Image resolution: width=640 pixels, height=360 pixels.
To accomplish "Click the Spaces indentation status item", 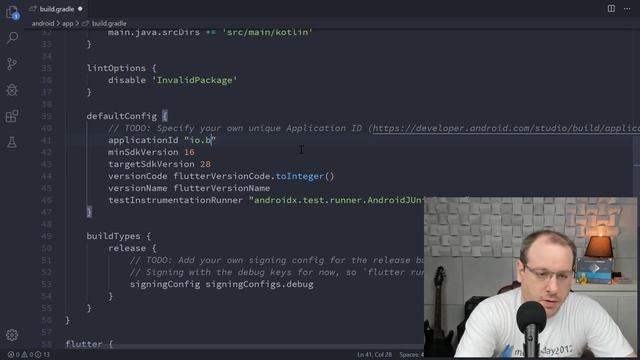I will point(411,355).
